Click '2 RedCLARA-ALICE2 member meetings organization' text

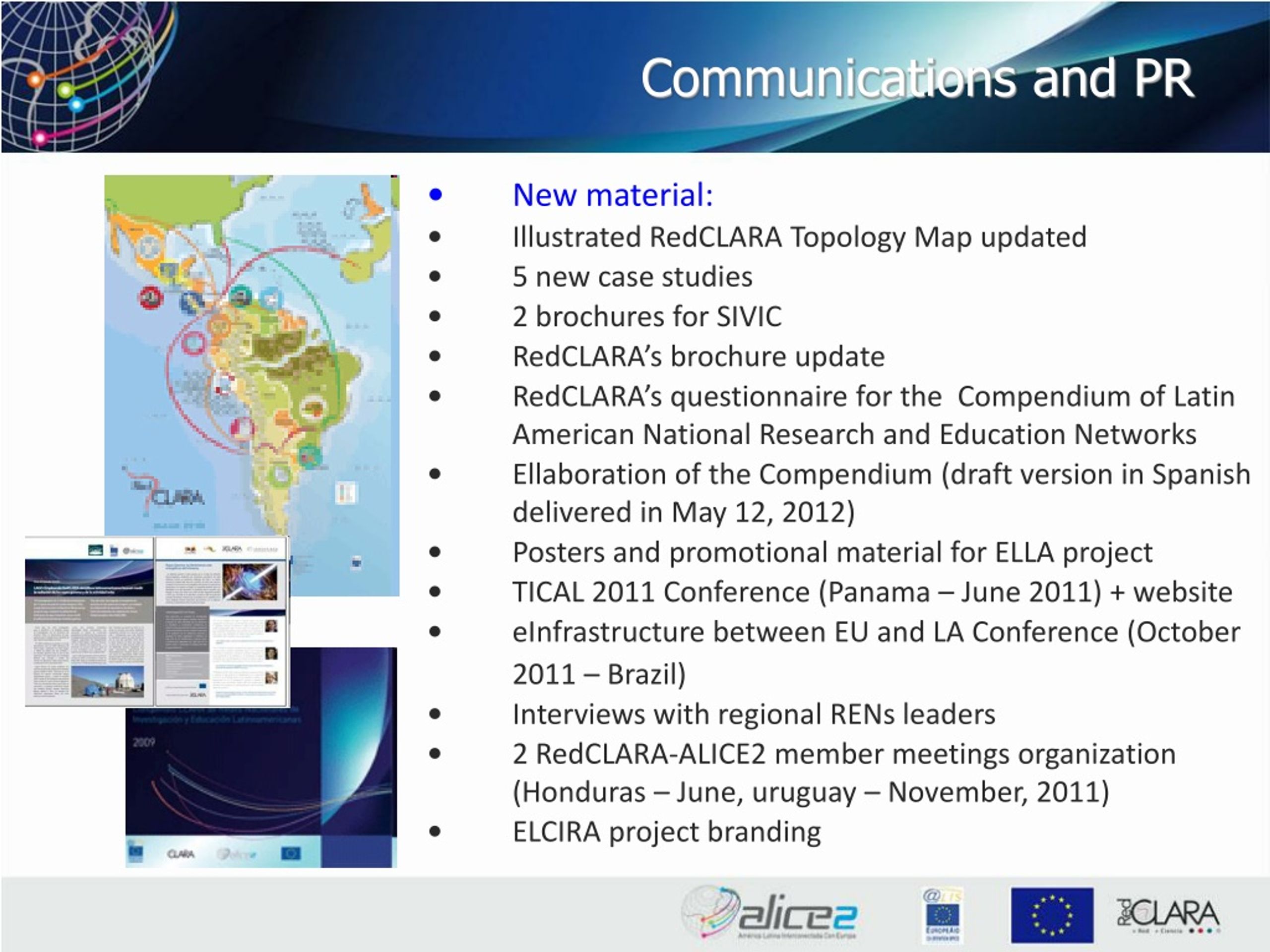pos(844,754)
